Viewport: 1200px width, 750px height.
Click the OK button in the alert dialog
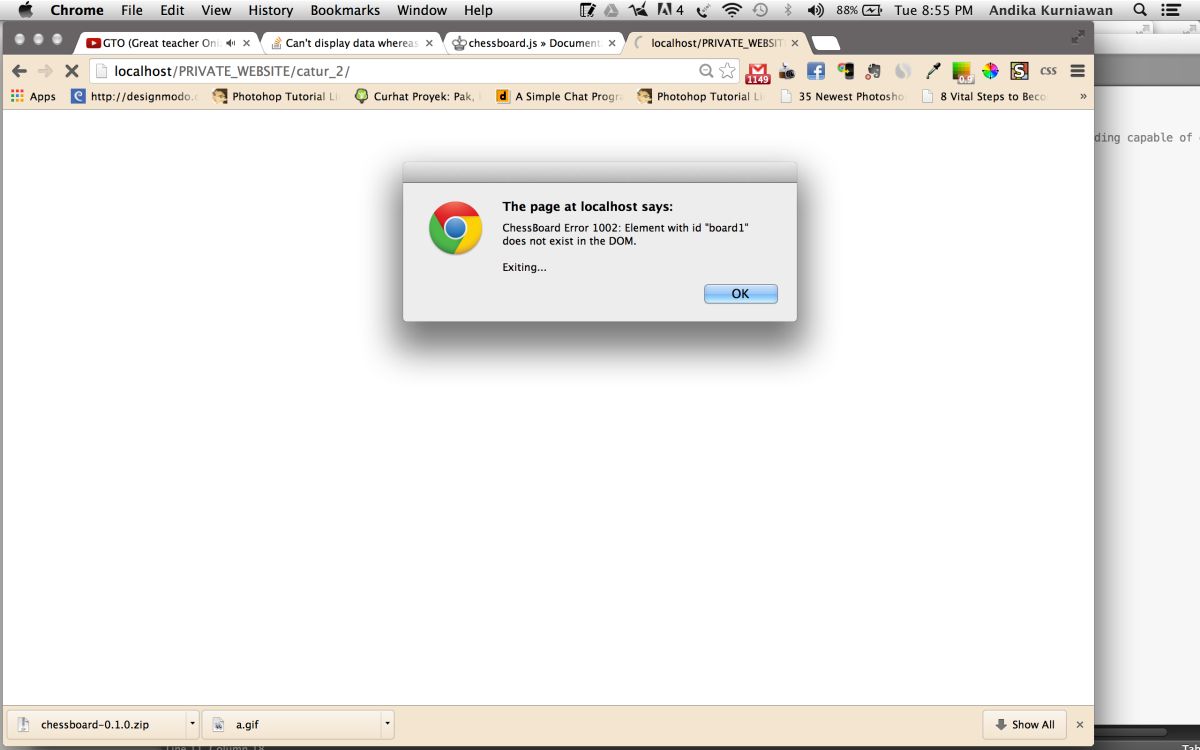pyautogui.click(x=740, y=293)
